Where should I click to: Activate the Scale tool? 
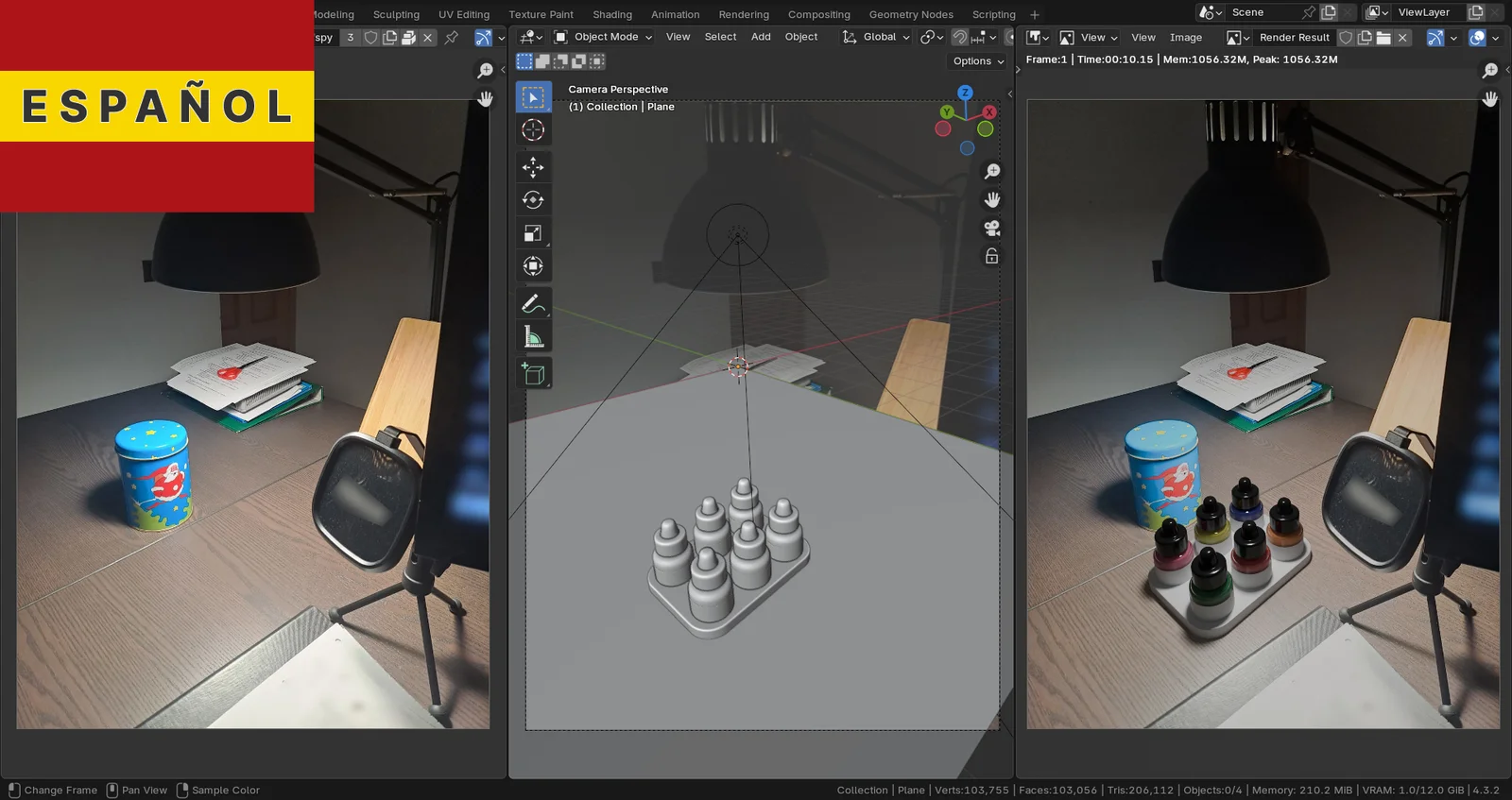533,233
